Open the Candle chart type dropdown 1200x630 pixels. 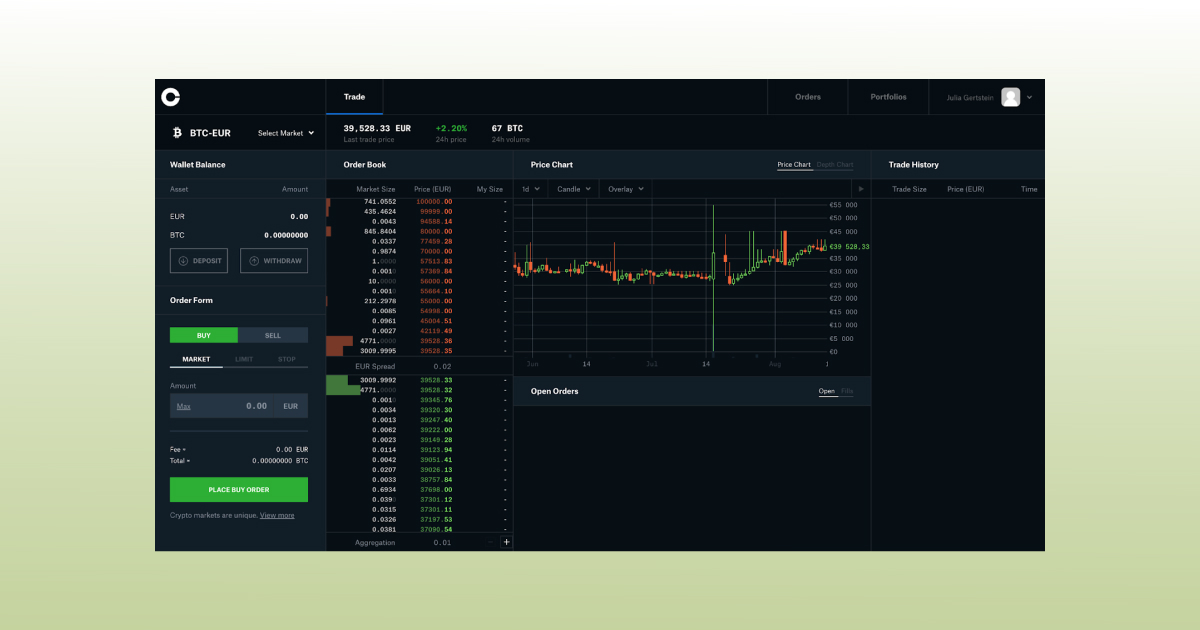[575, 188]
